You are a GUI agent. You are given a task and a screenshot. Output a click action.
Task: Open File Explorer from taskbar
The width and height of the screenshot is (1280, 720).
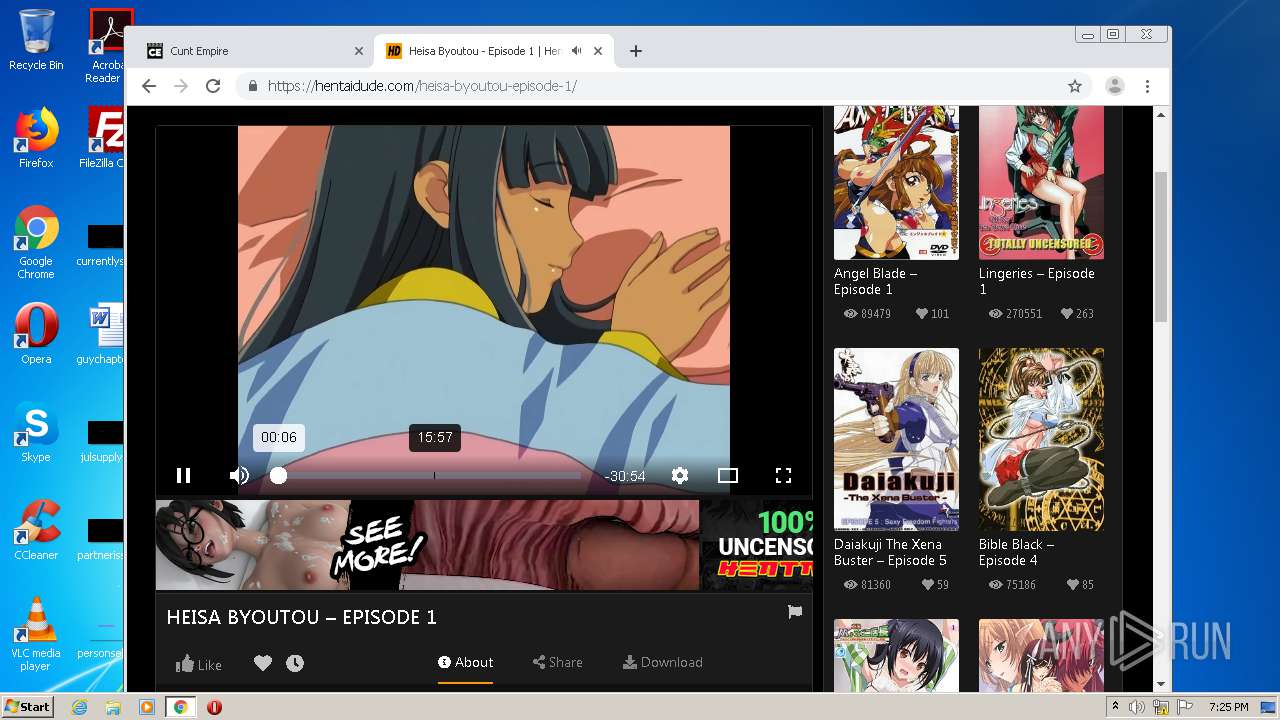tap(113, 707)
